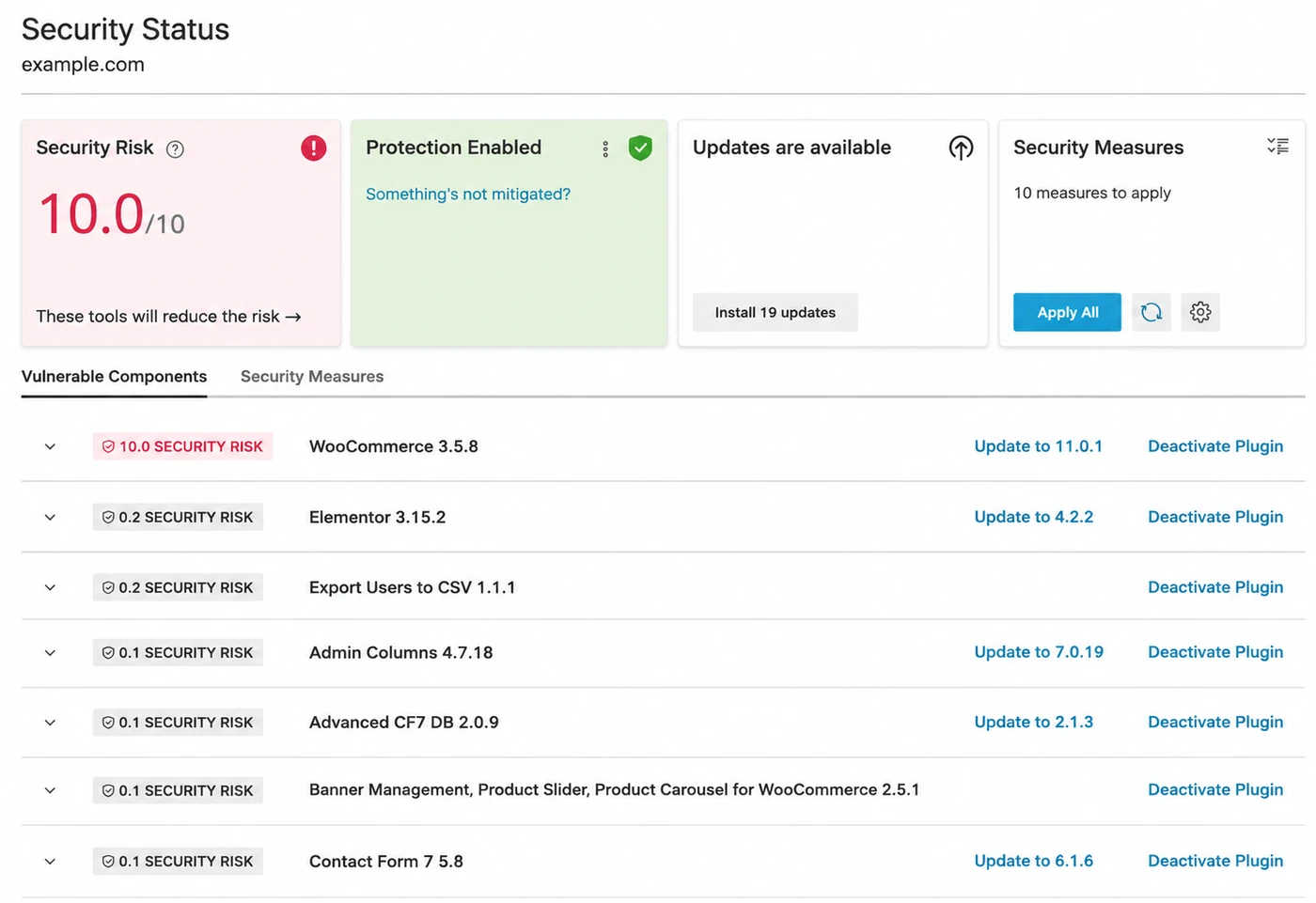Viewport: 1316px width, 903px height.
Task: Click the Security Risk help question-mark icon
Action: point(175,148)
